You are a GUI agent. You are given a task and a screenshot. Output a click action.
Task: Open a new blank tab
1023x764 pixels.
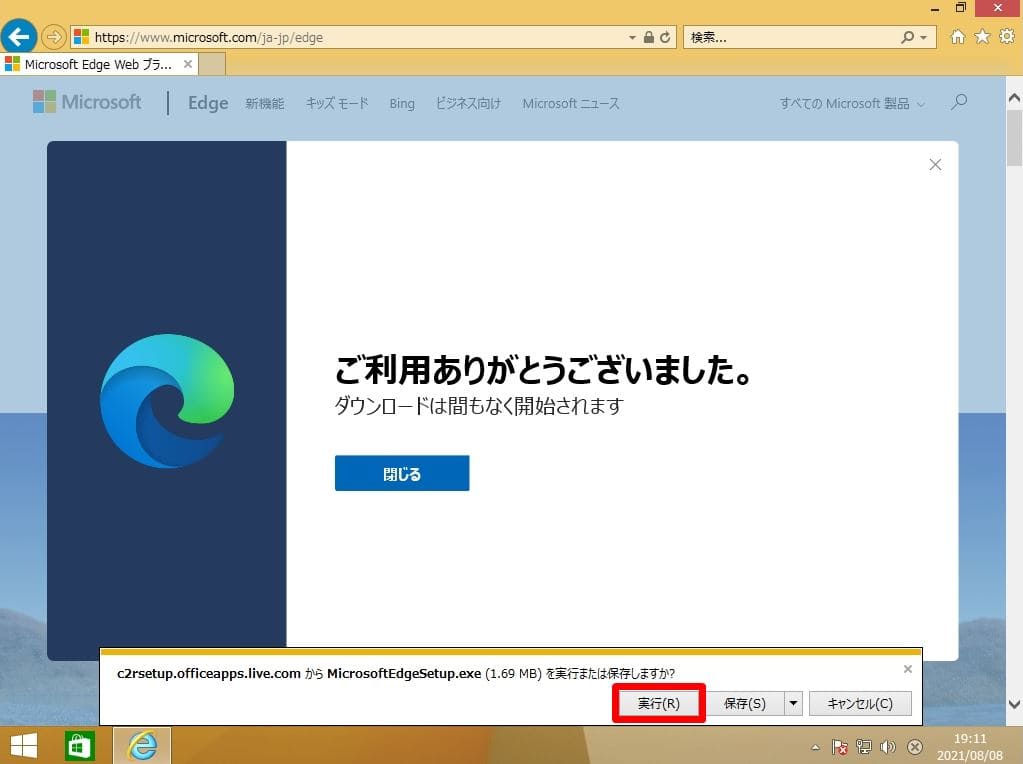[212, 64]
